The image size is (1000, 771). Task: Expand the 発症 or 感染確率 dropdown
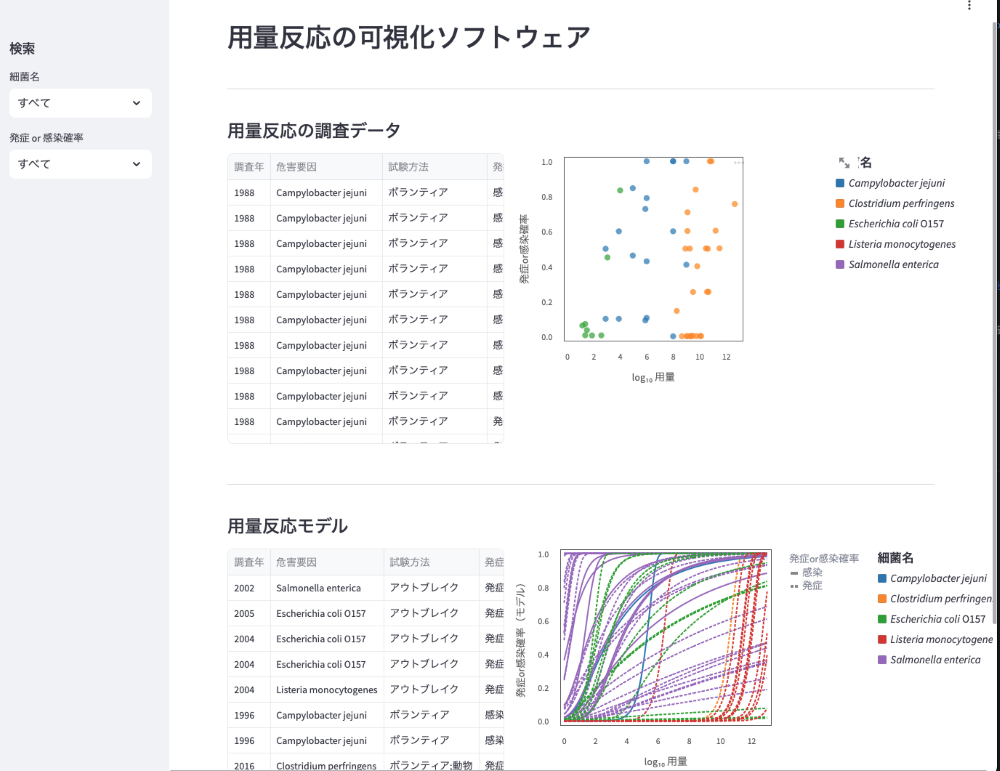click(80, 164)
